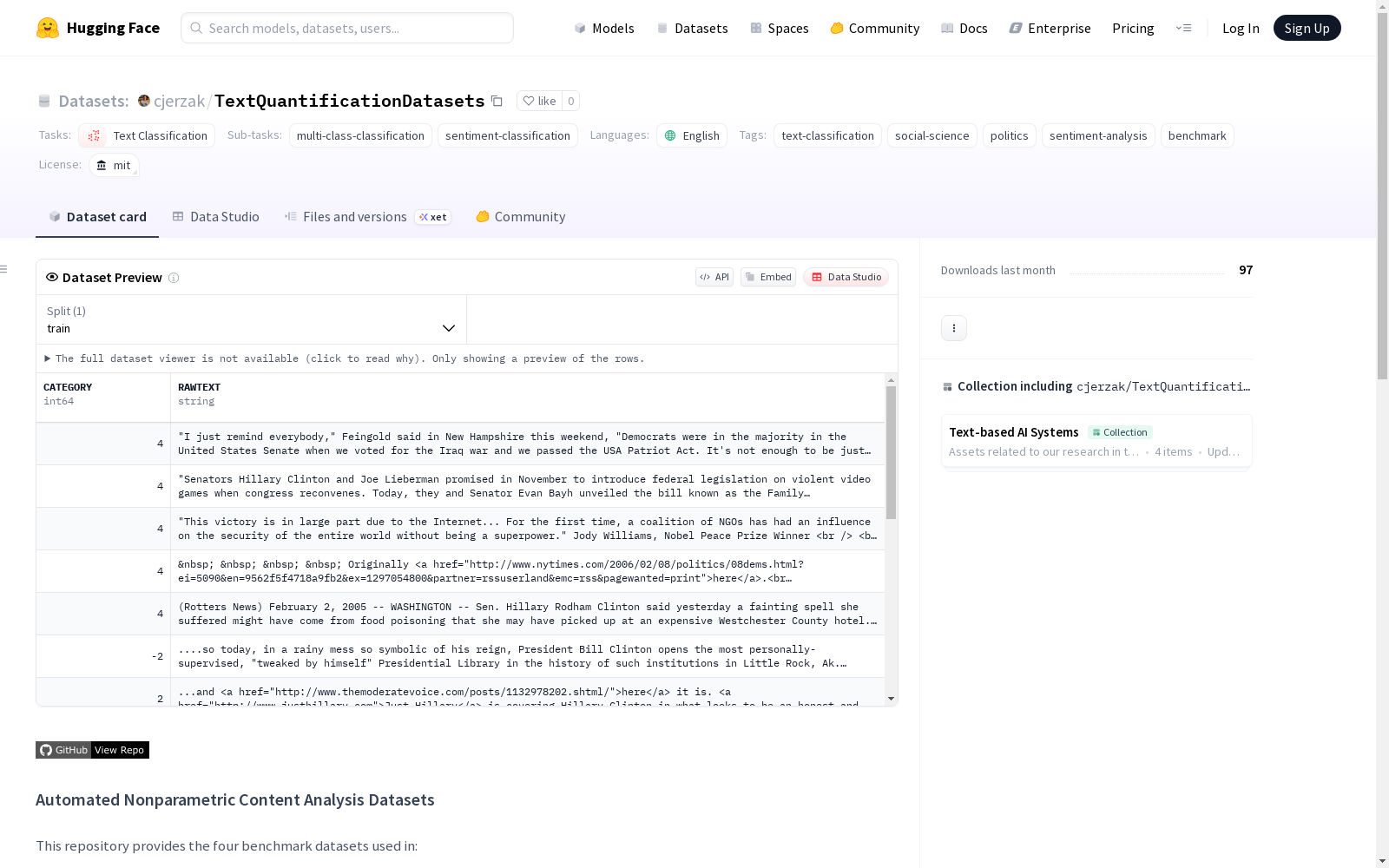Copy the dataset name to clipboard
Image resolution: width=1389 pixels, height=868 pixels.
coord(497,101)
